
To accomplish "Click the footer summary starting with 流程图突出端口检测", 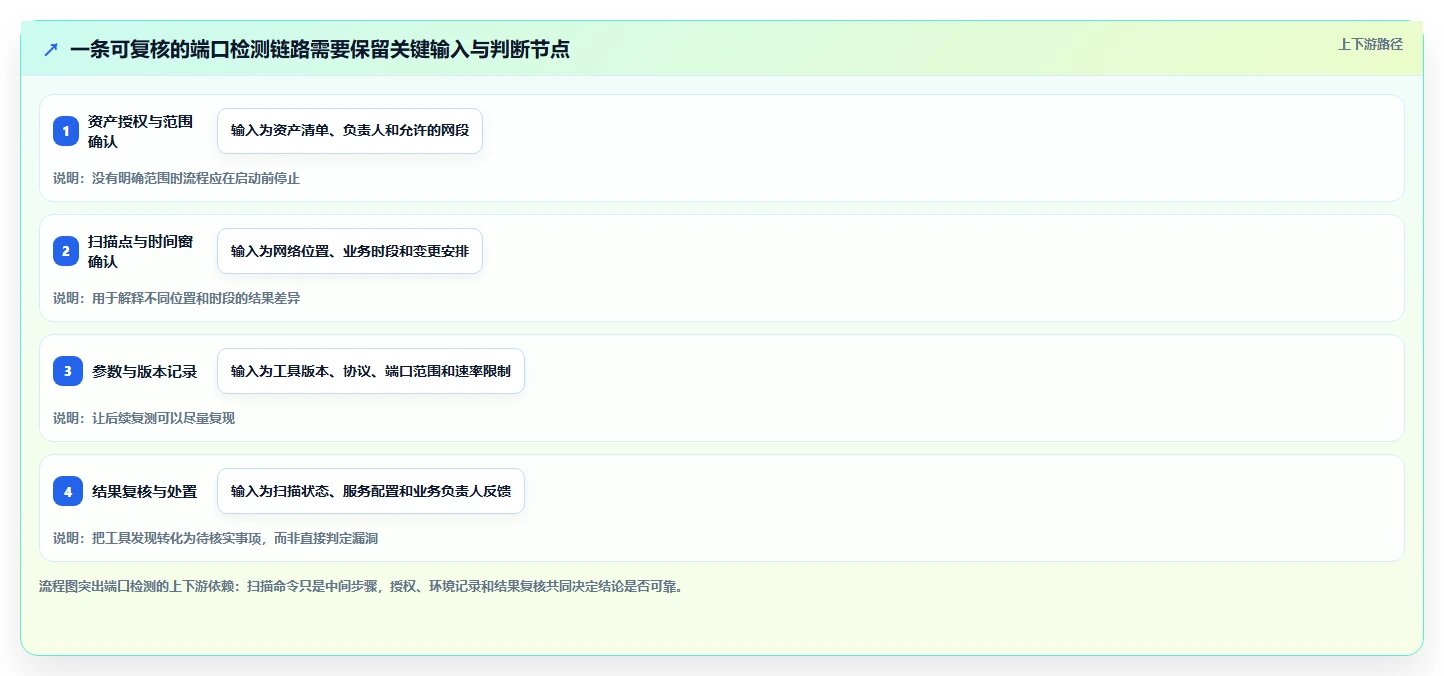I will [360, 586].
